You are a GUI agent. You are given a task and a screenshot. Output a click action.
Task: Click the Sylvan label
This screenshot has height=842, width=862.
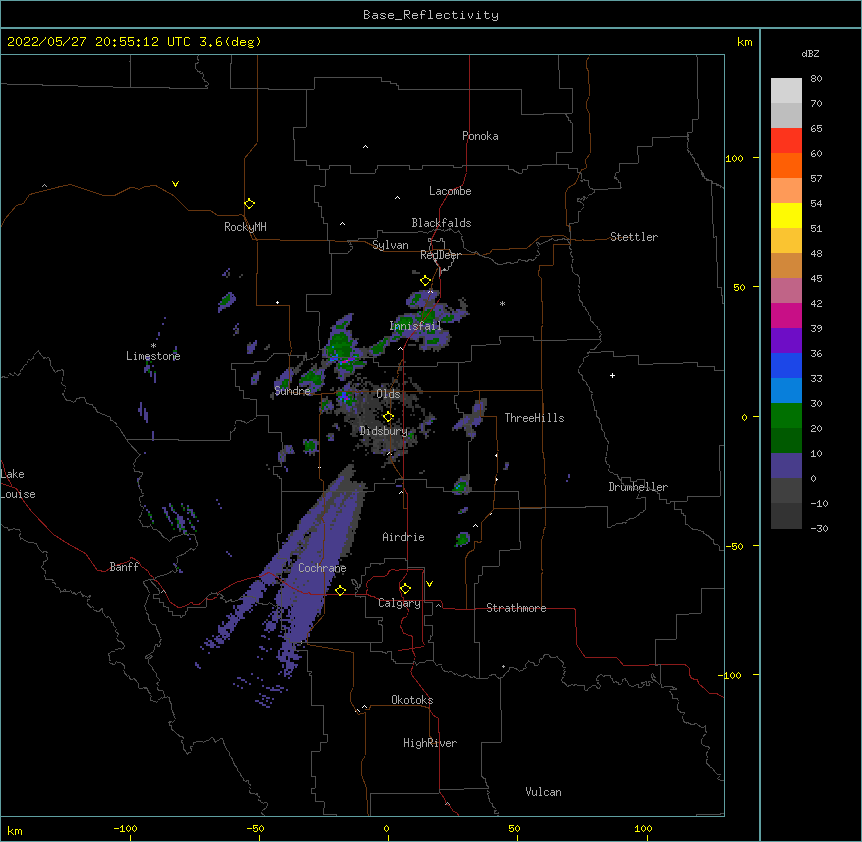pos(390,245)
